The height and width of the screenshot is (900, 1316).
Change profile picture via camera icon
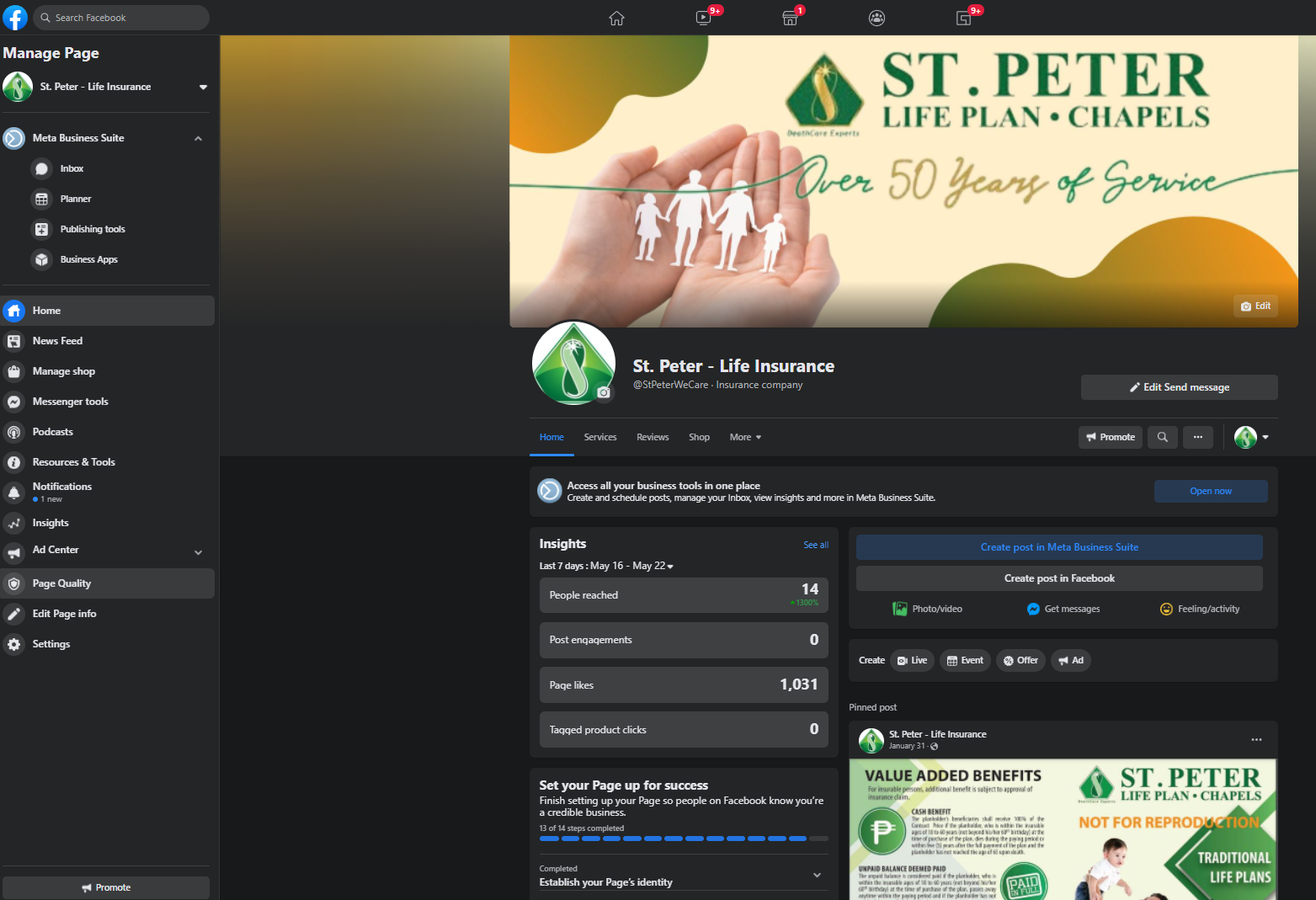click(604, 392)
